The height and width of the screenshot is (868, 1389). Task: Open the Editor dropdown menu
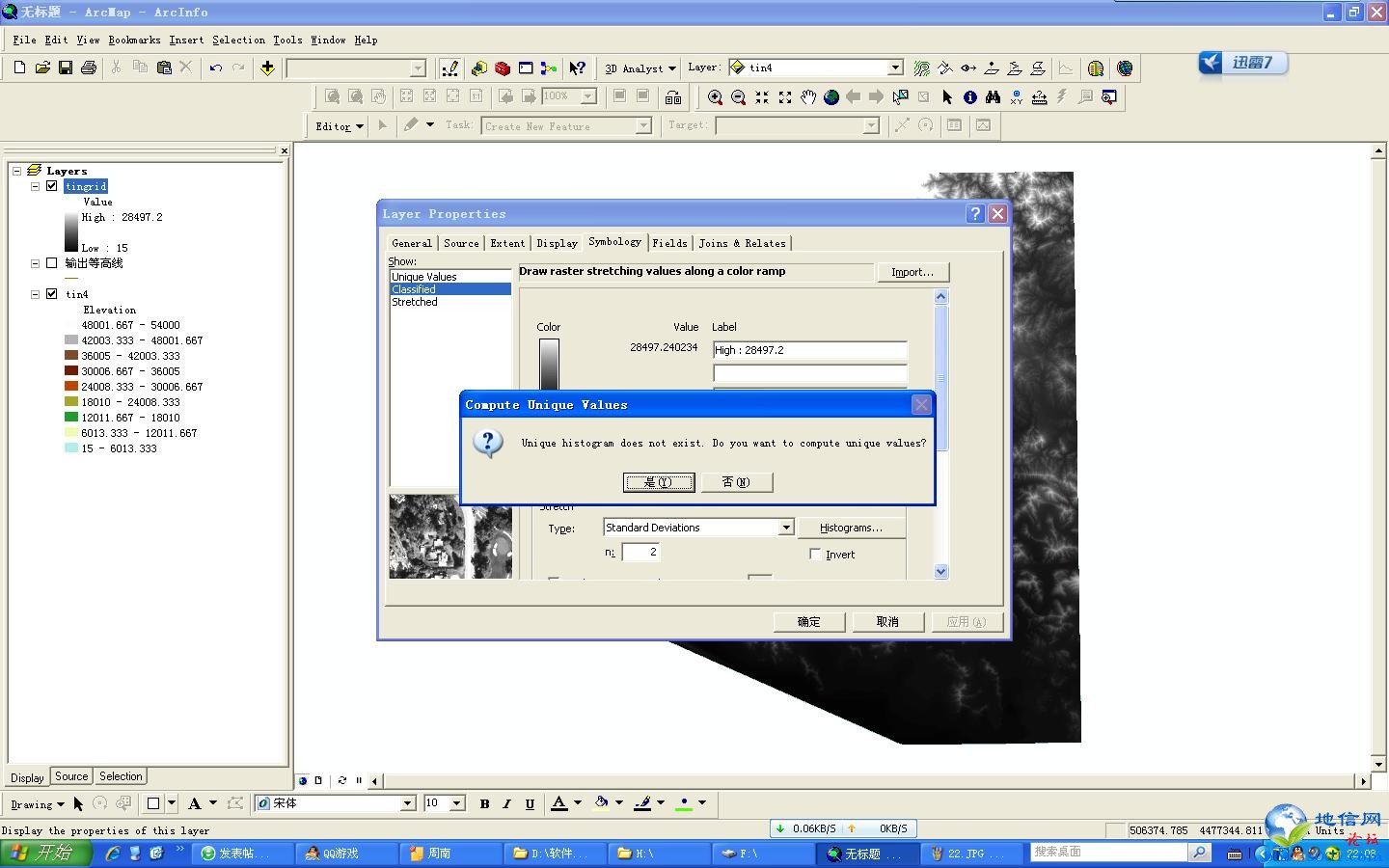339,126
